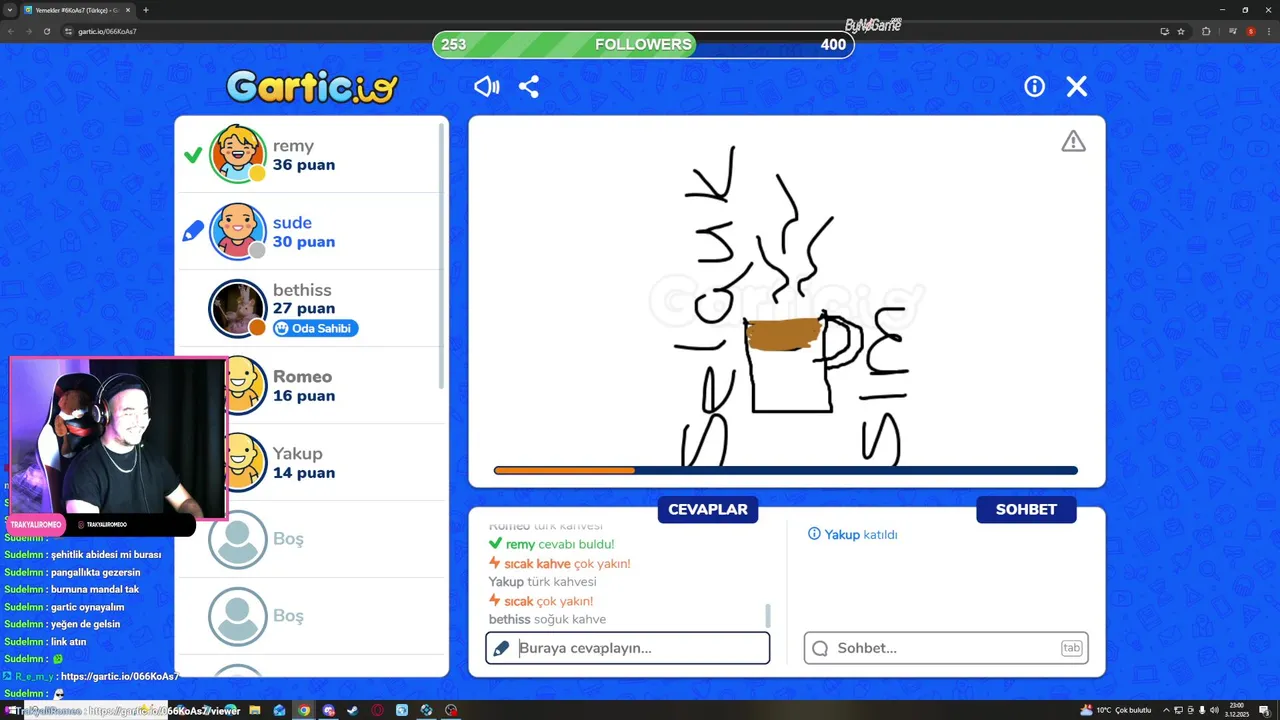This screenshot has height=720, width=1280.
Task: Click the followers goal progress bar
Action: click(x=643, y=44)
